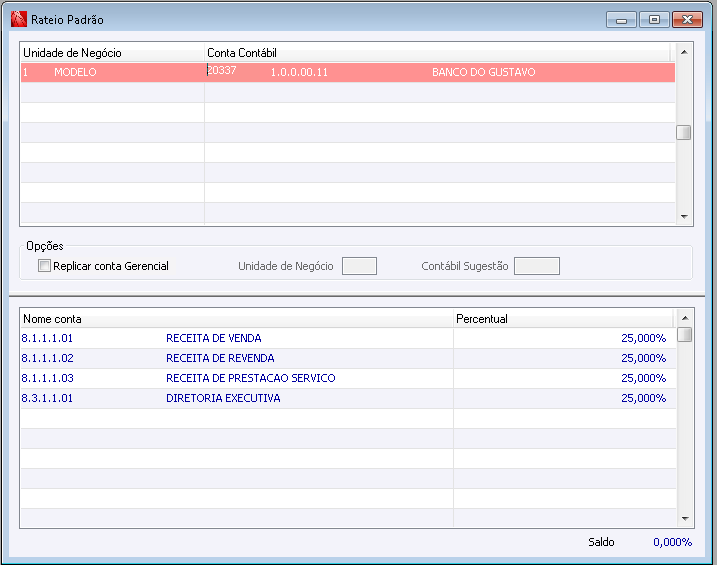This screenshot has height=565, width=717.
Task: Select the 8.3.1.1.01 account code
Action: point(47,398)
